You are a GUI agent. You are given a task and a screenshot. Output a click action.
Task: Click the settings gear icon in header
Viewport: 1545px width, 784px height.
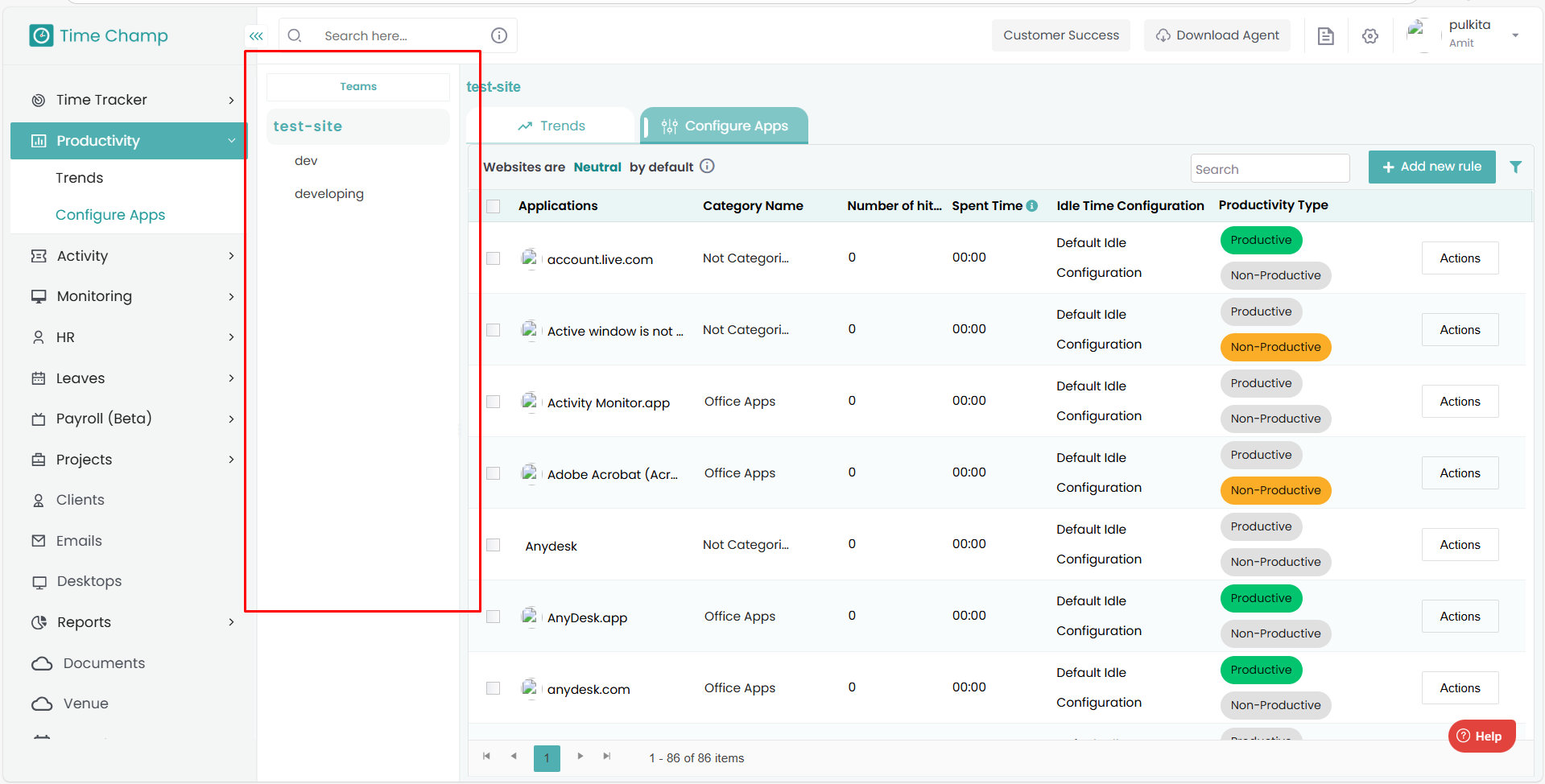click(1369, 36)
